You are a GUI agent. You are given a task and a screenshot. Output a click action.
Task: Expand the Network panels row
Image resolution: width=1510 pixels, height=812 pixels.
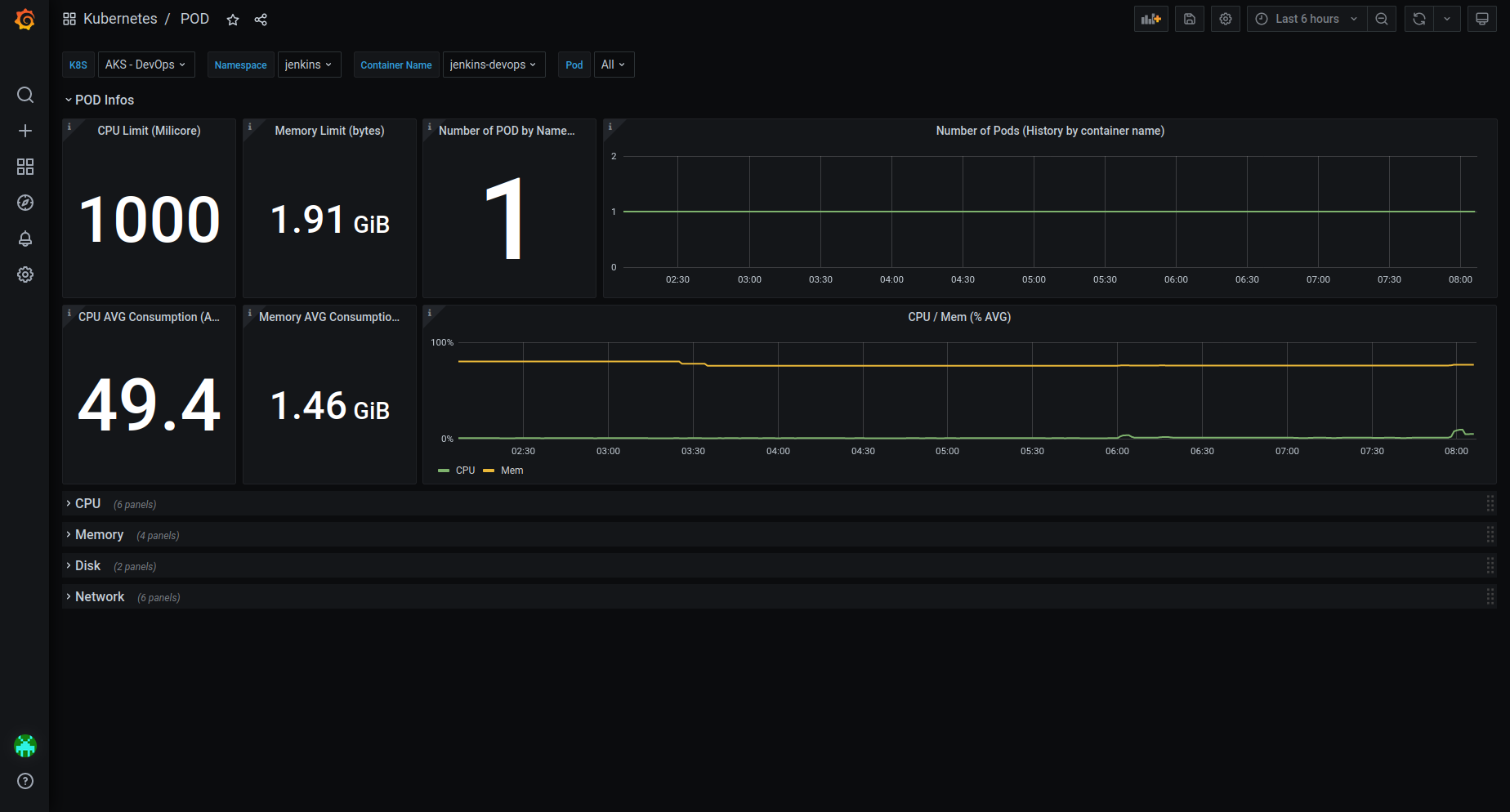(x=100, y=596)
